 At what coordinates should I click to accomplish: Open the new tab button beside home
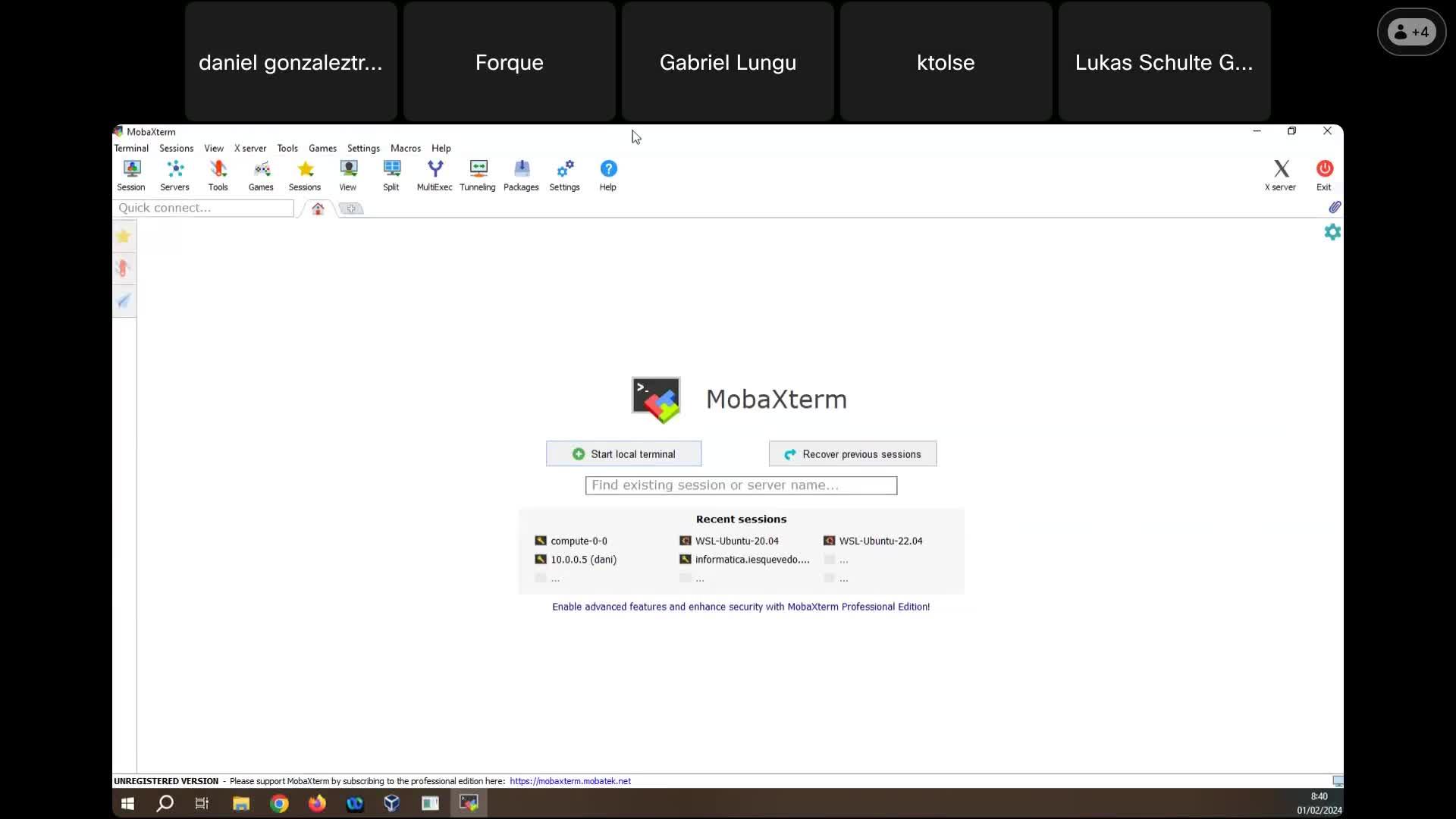[351, 209]
